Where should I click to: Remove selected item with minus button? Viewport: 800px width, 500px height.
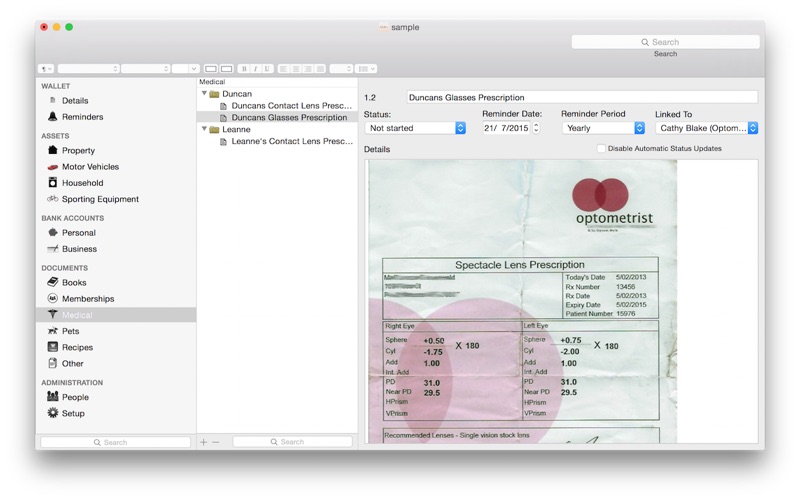click(x=216, y=442)
